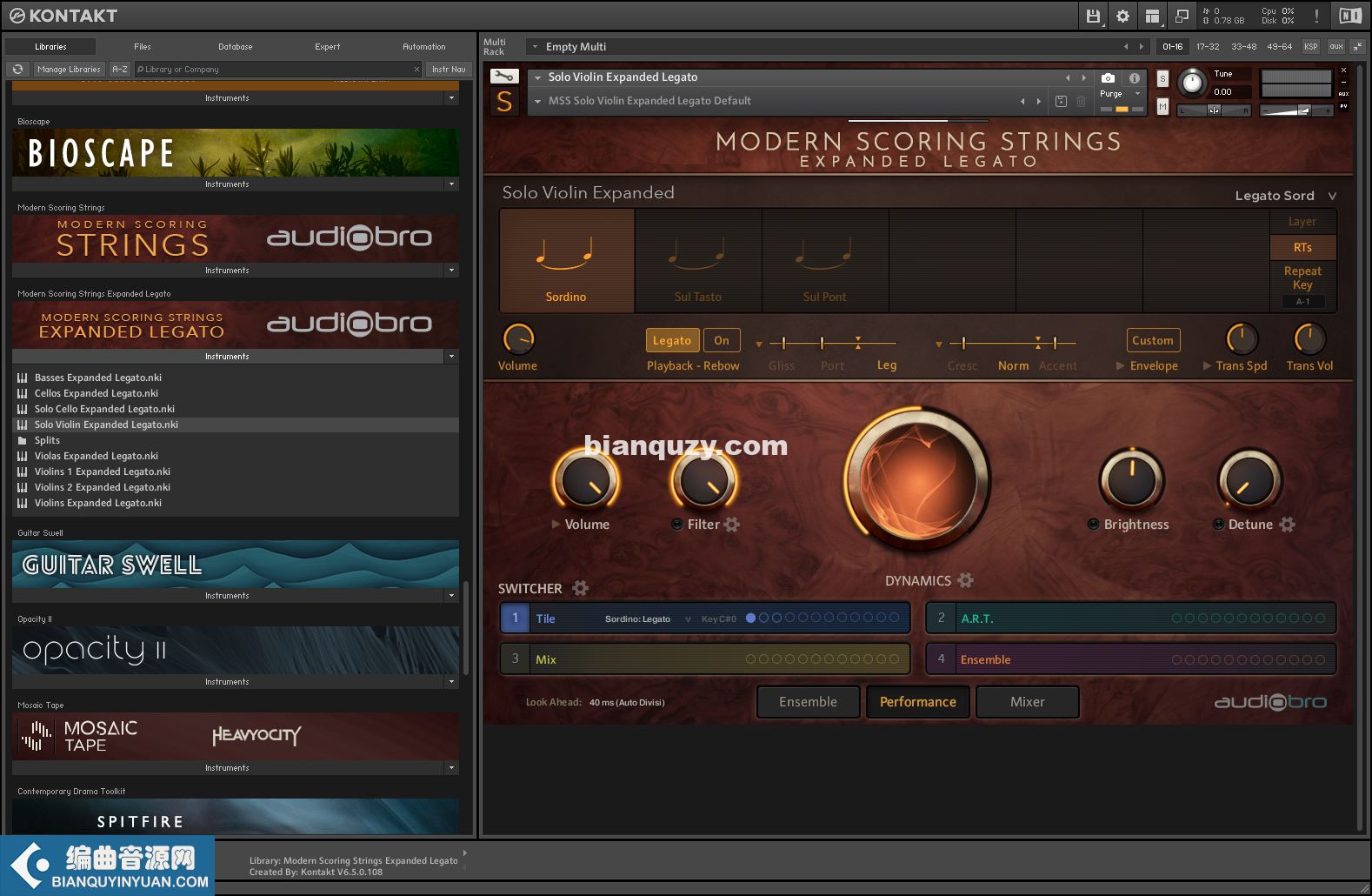Select the Sordino articulation tile
Viewport: 1372px width, 896px height.
click(567, 260)
